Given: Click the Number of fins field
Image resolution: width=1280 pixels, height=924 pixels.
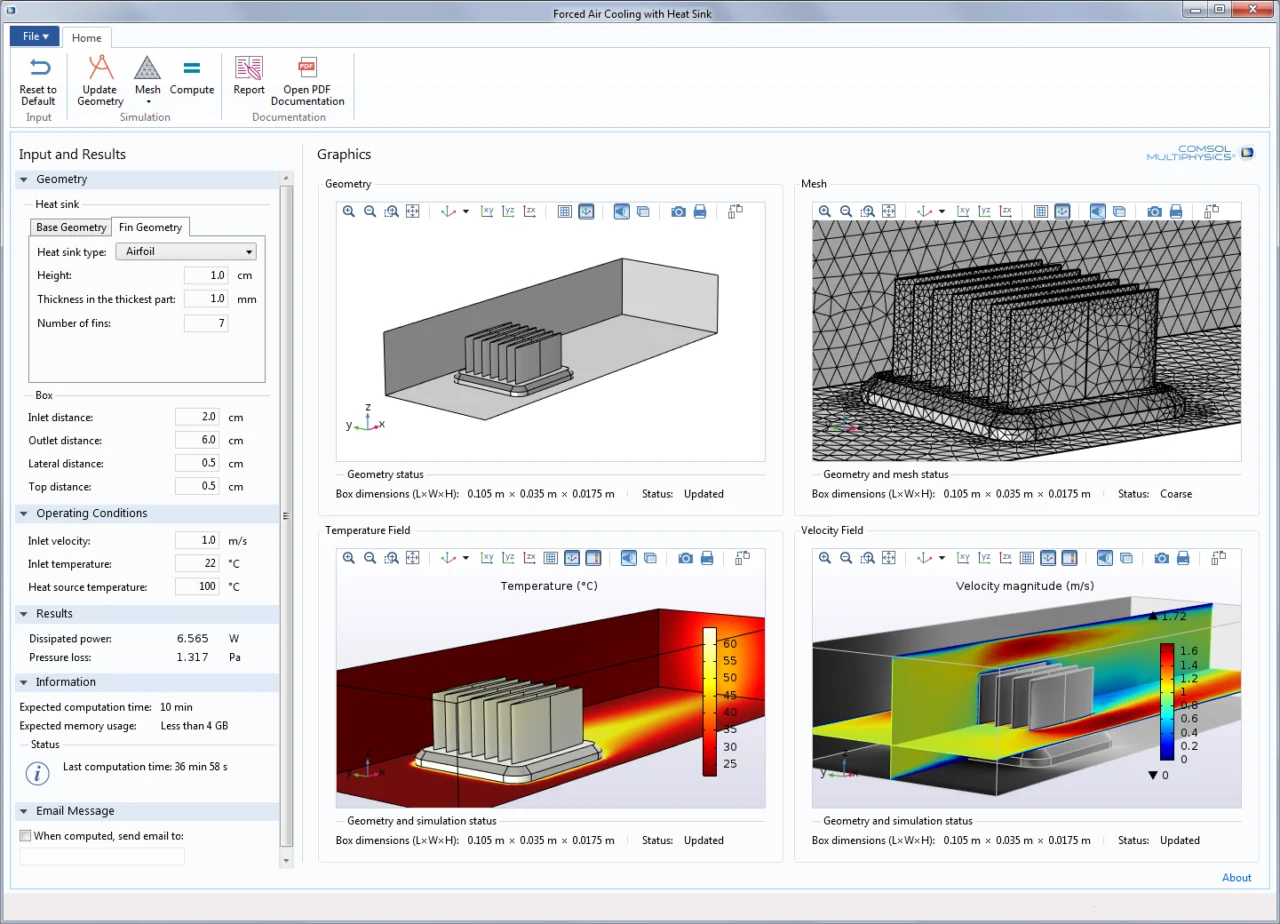Looking at the screenshot, I should 206,323.
